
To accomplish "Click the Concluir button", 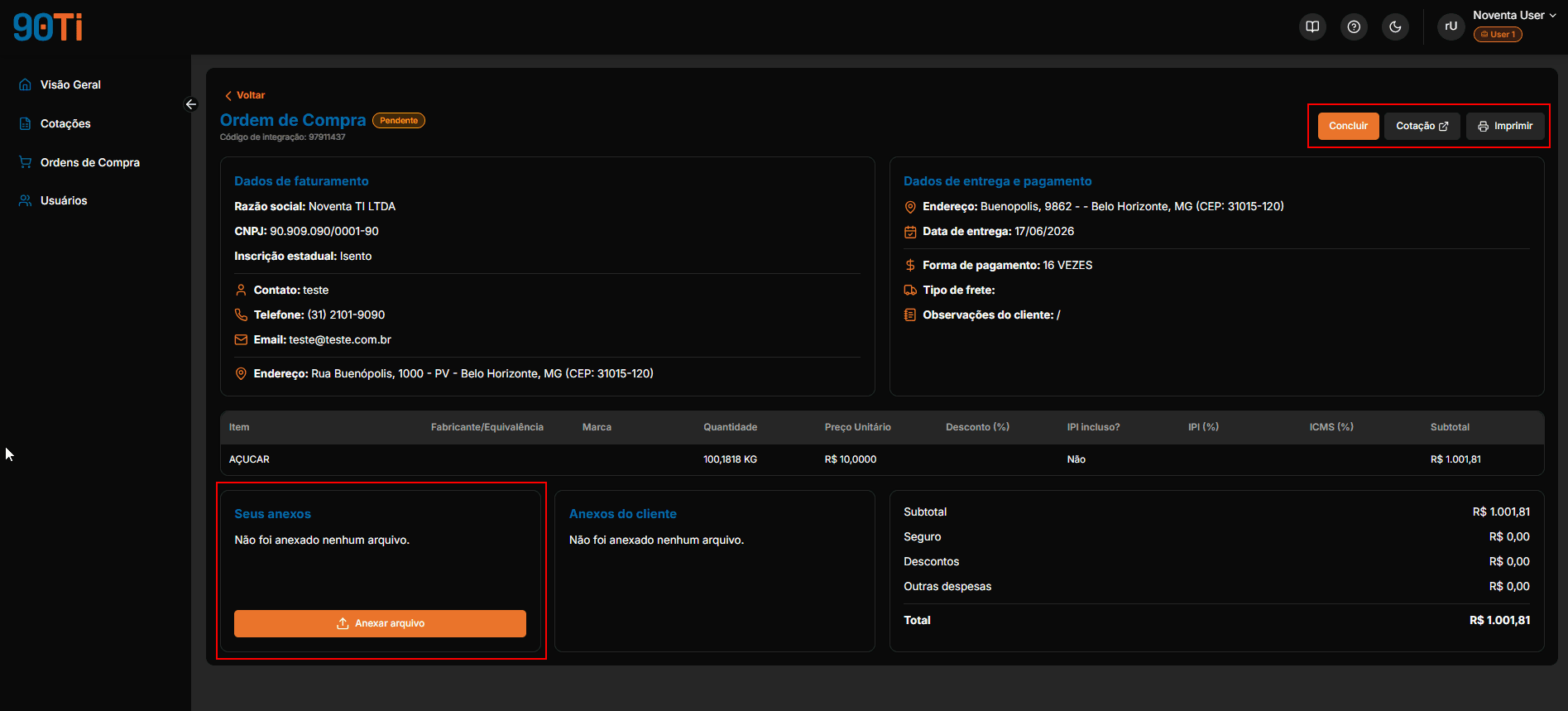I will [1349, 126].
